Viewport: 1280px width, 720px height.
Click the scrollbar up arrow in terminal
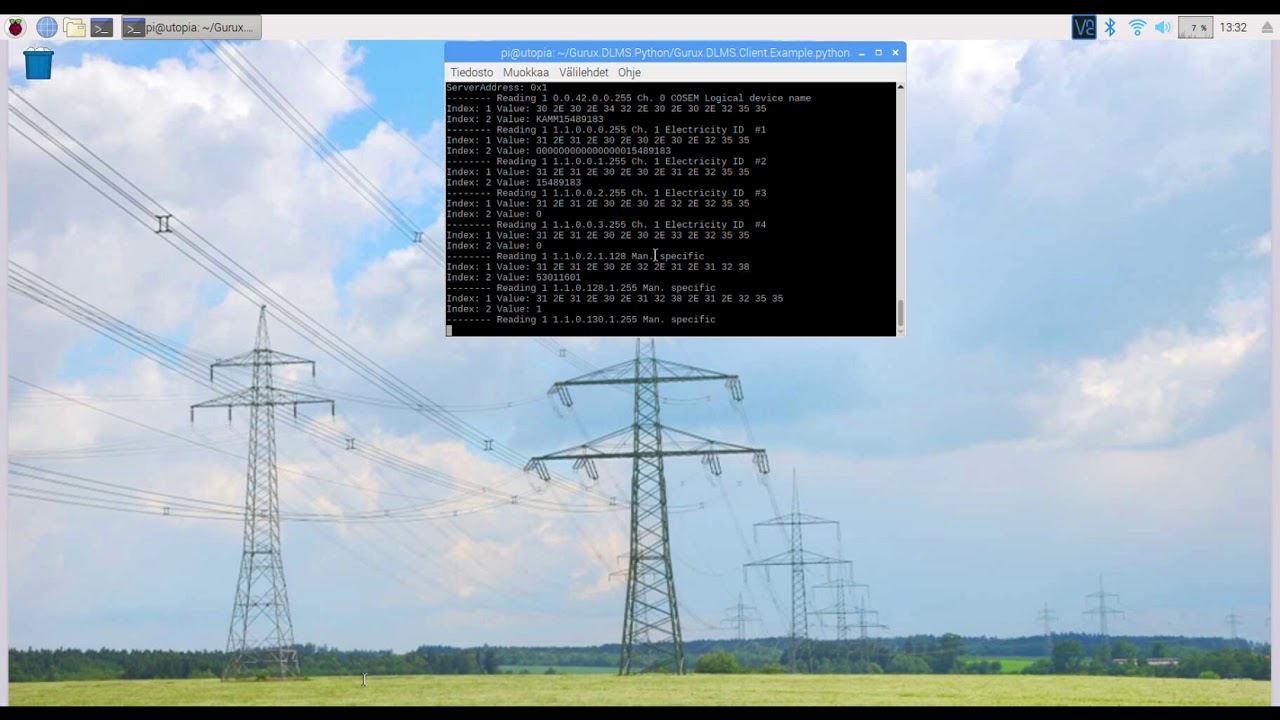tap(900, 87)
